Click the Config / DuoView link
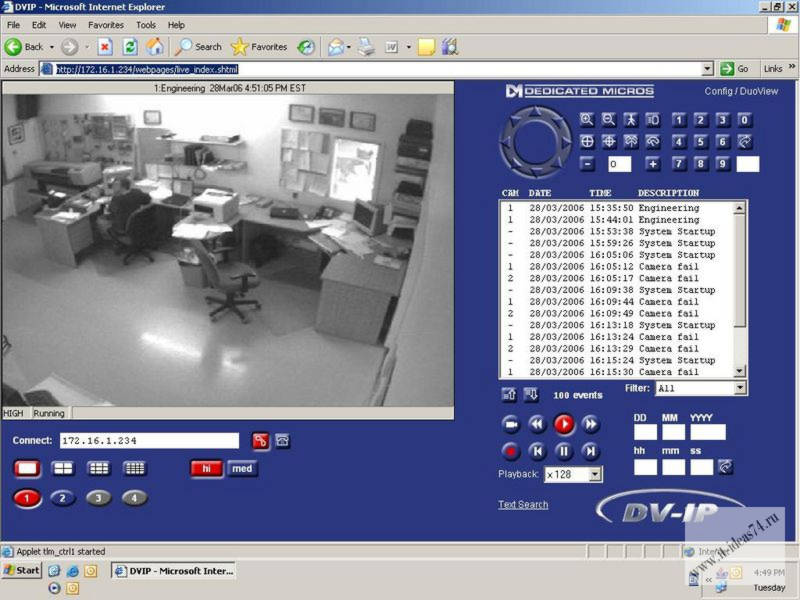This screenshot has height=600, width=800. pos(741,91)
